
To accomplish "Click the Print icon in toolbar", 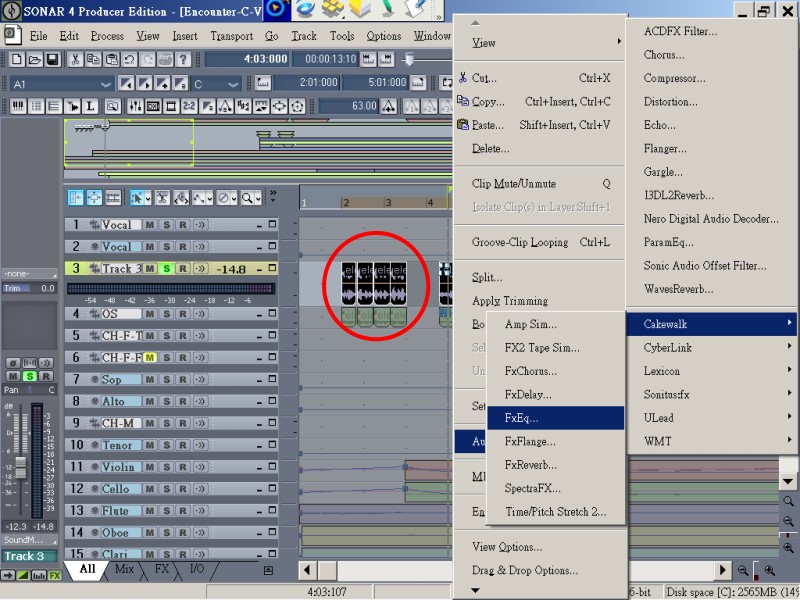I will tap(166, 60).
